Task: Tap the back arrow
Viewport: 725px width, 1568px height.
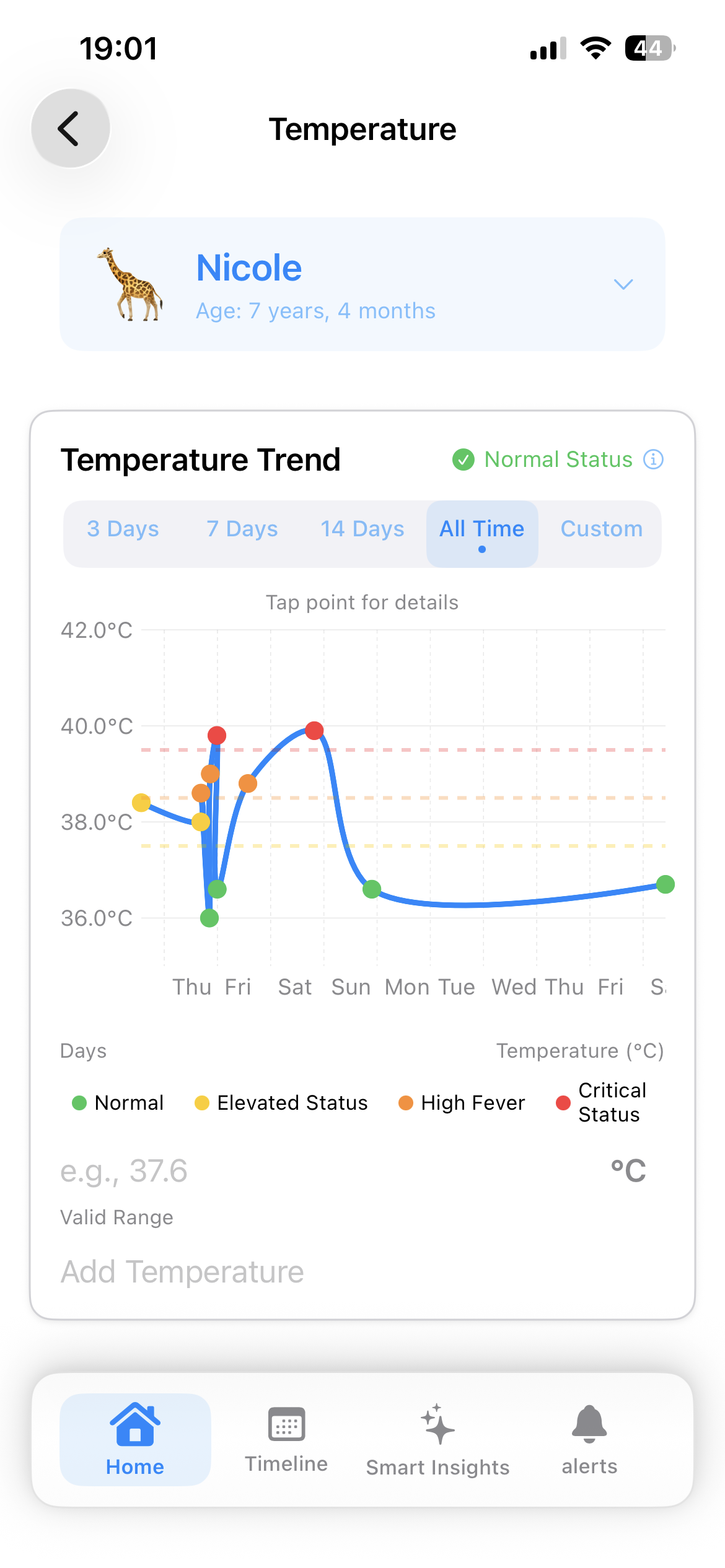Action: 69,128
